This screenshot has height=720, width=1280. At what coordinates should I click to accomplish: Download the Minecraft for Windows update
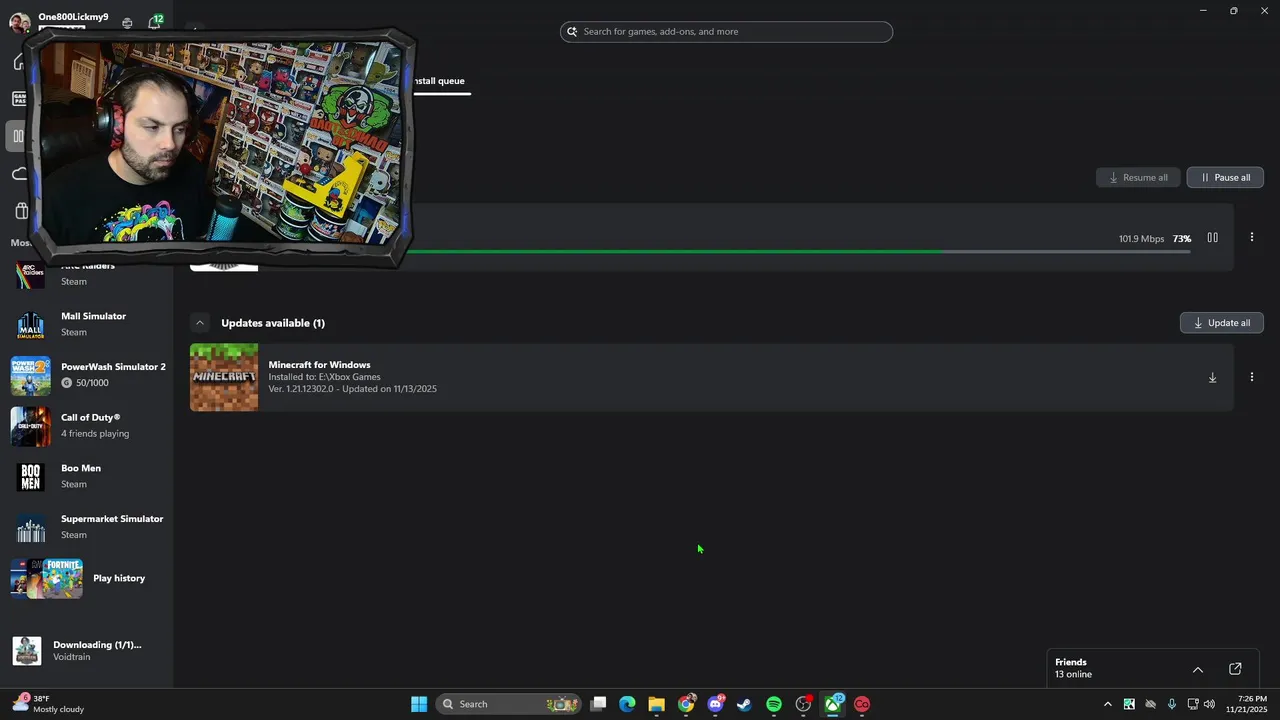1212,378
